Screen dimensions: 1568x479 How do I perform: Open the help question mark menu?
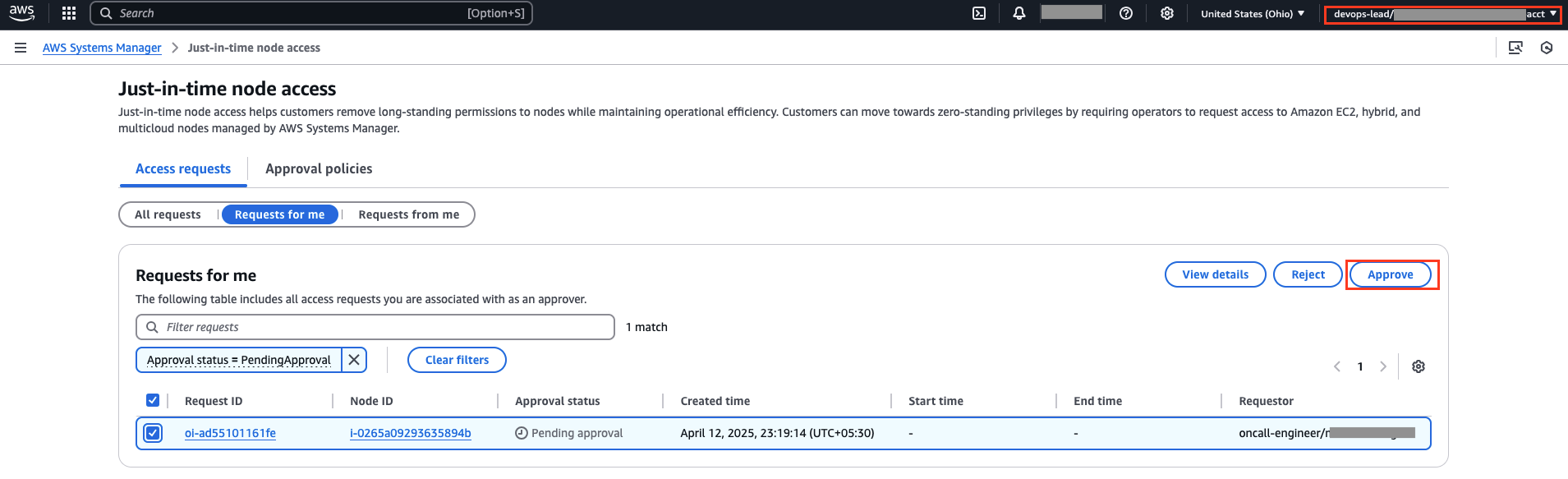[x=1126, y=13]
